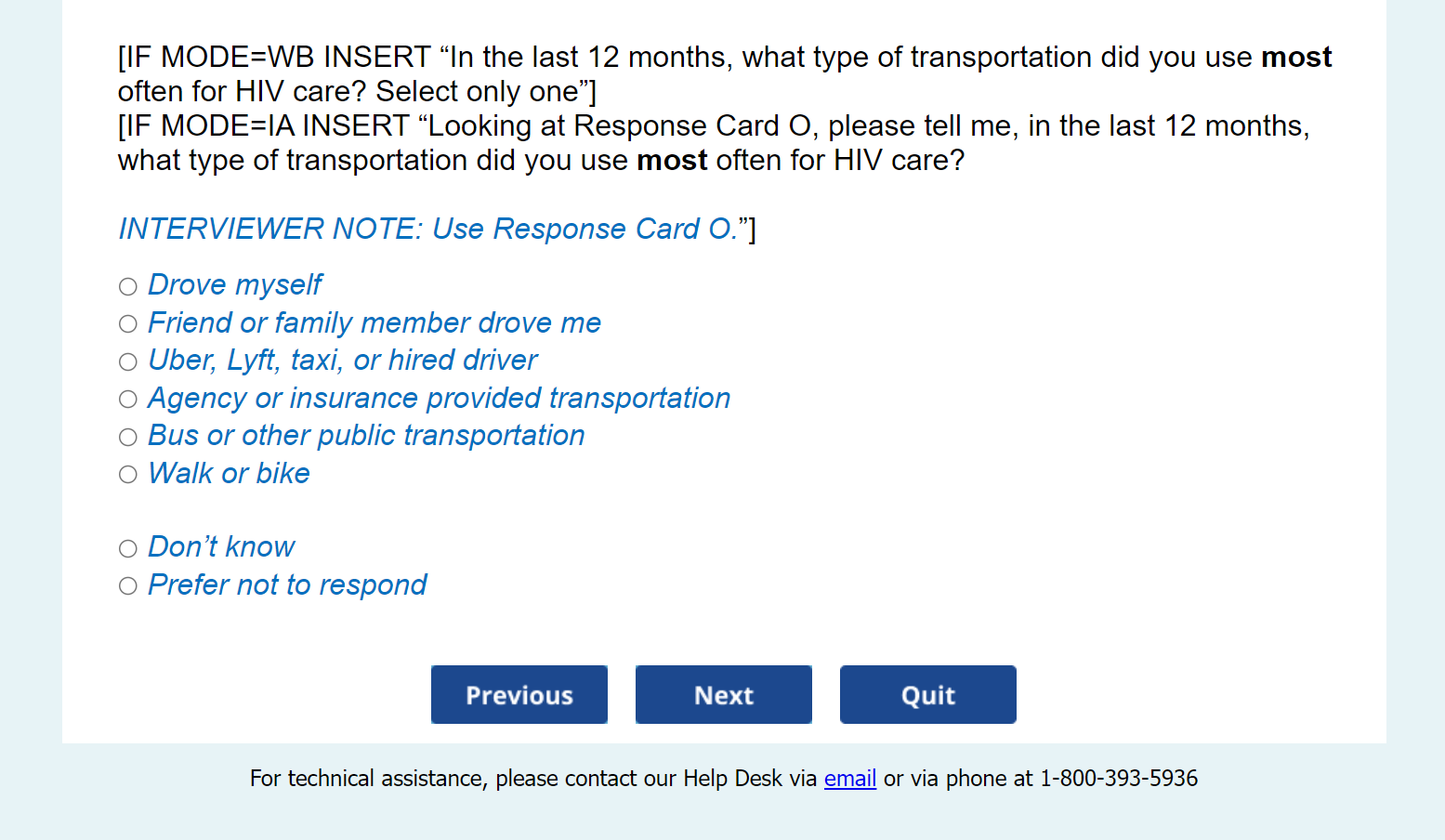The image size is (1445, 840).
Task: Choose 'Bus or other public transportation'
Action: pos(128,437)
